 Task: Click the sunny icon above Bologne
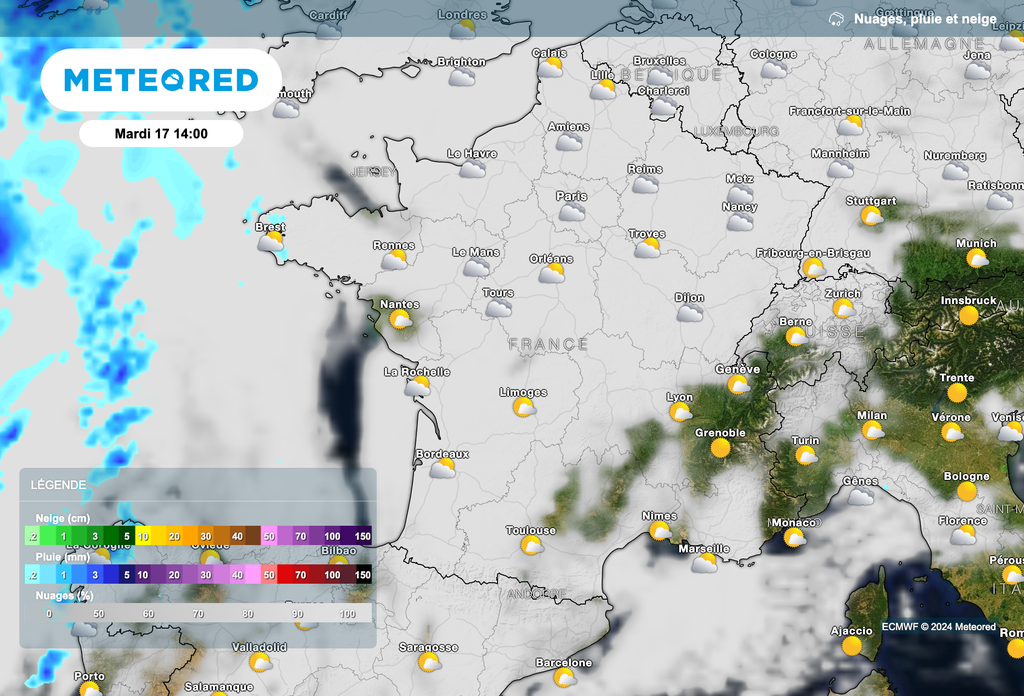(965, 491)
